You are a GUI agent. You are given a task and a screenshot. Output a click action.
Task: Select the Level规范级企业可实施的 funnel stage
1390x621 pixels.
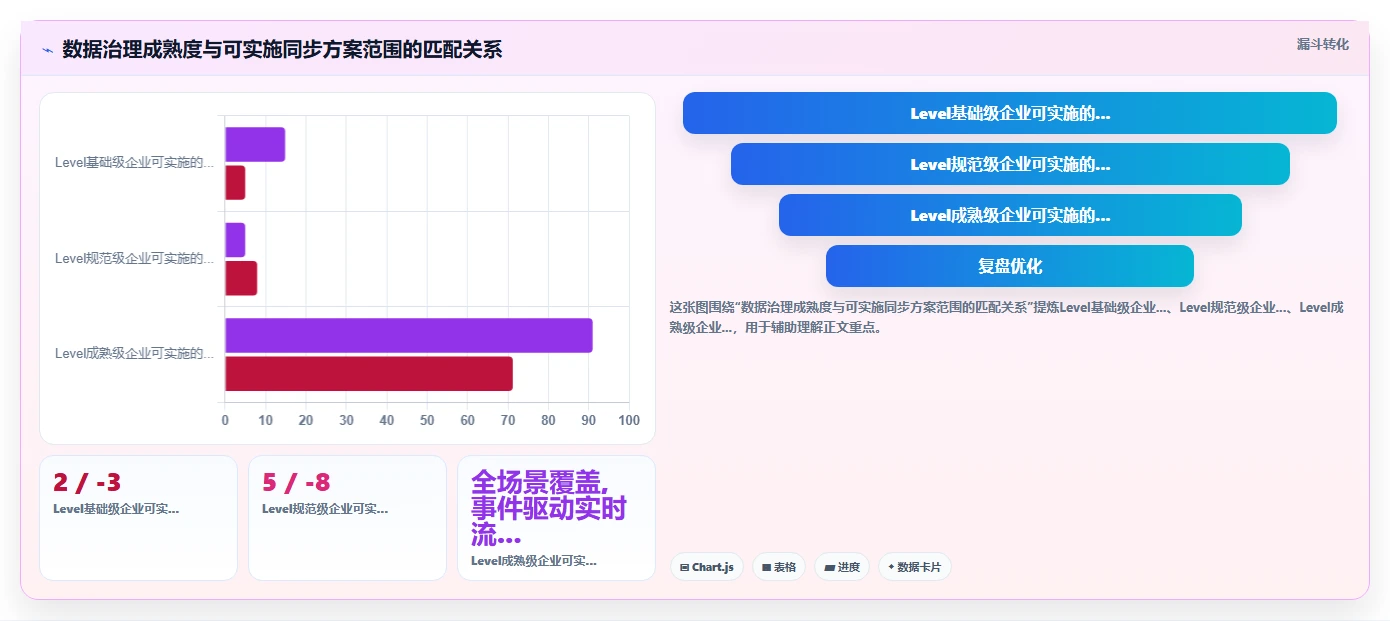pos(1010,164)
